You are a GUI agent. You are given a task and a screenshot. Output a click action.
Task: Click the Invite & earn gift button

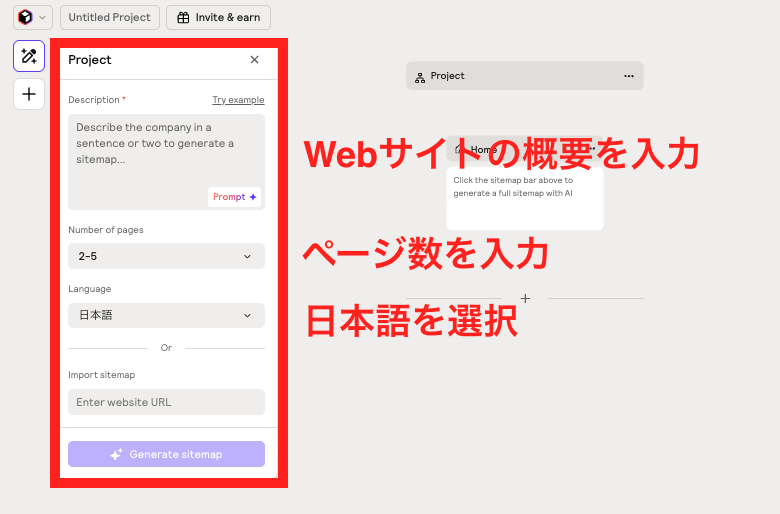pos(218,17)
